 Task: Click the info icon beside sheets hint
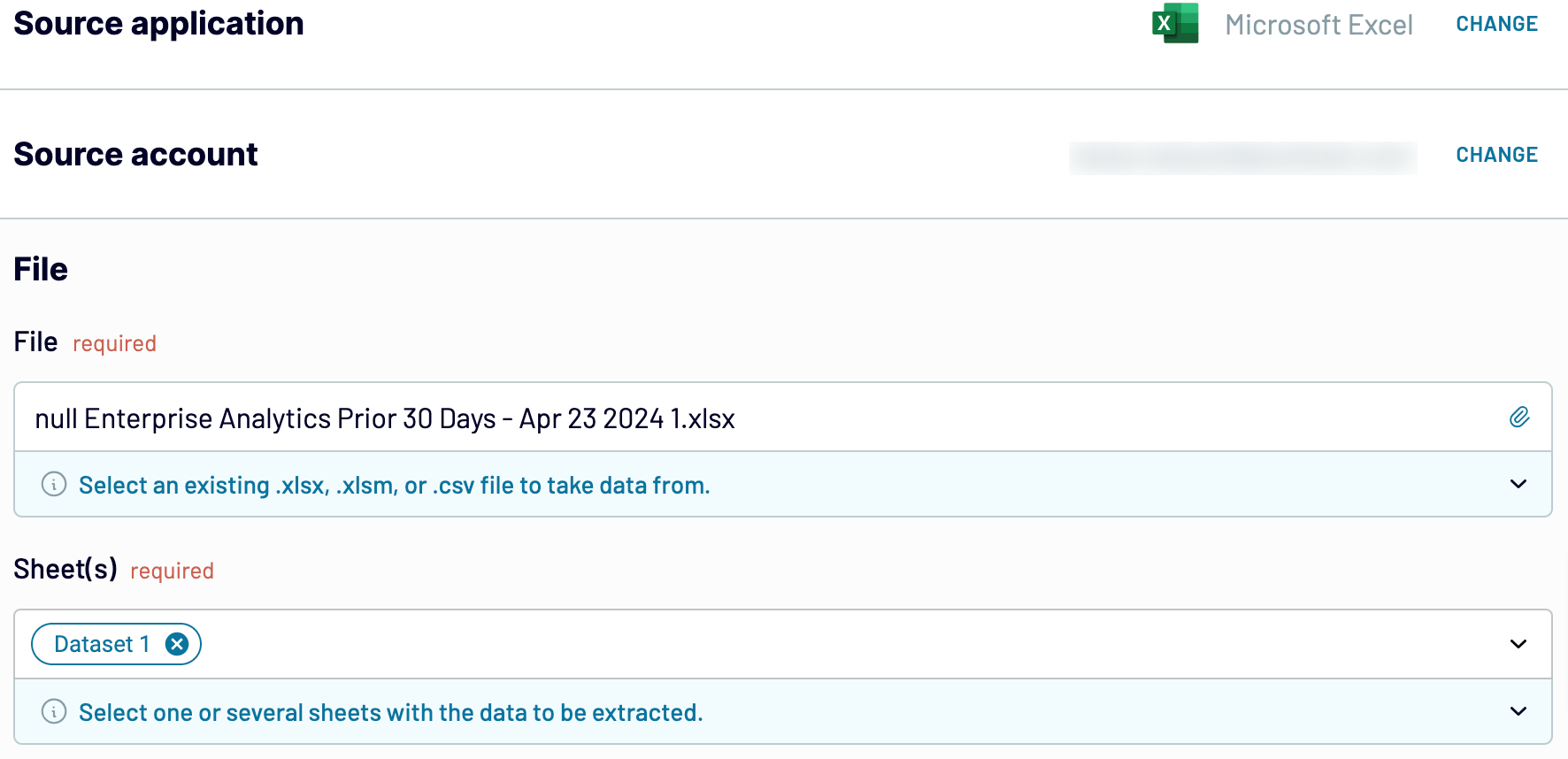(54, 712)
